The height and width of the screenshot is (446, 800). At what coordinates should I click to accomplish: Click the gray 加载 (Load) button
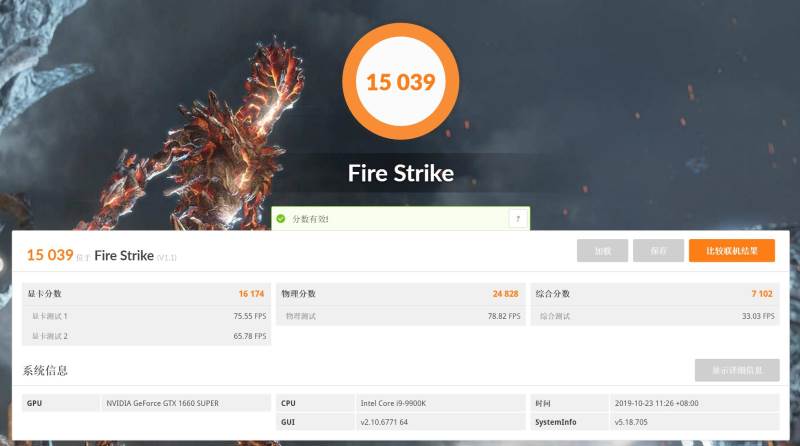(x=603, y=251)
